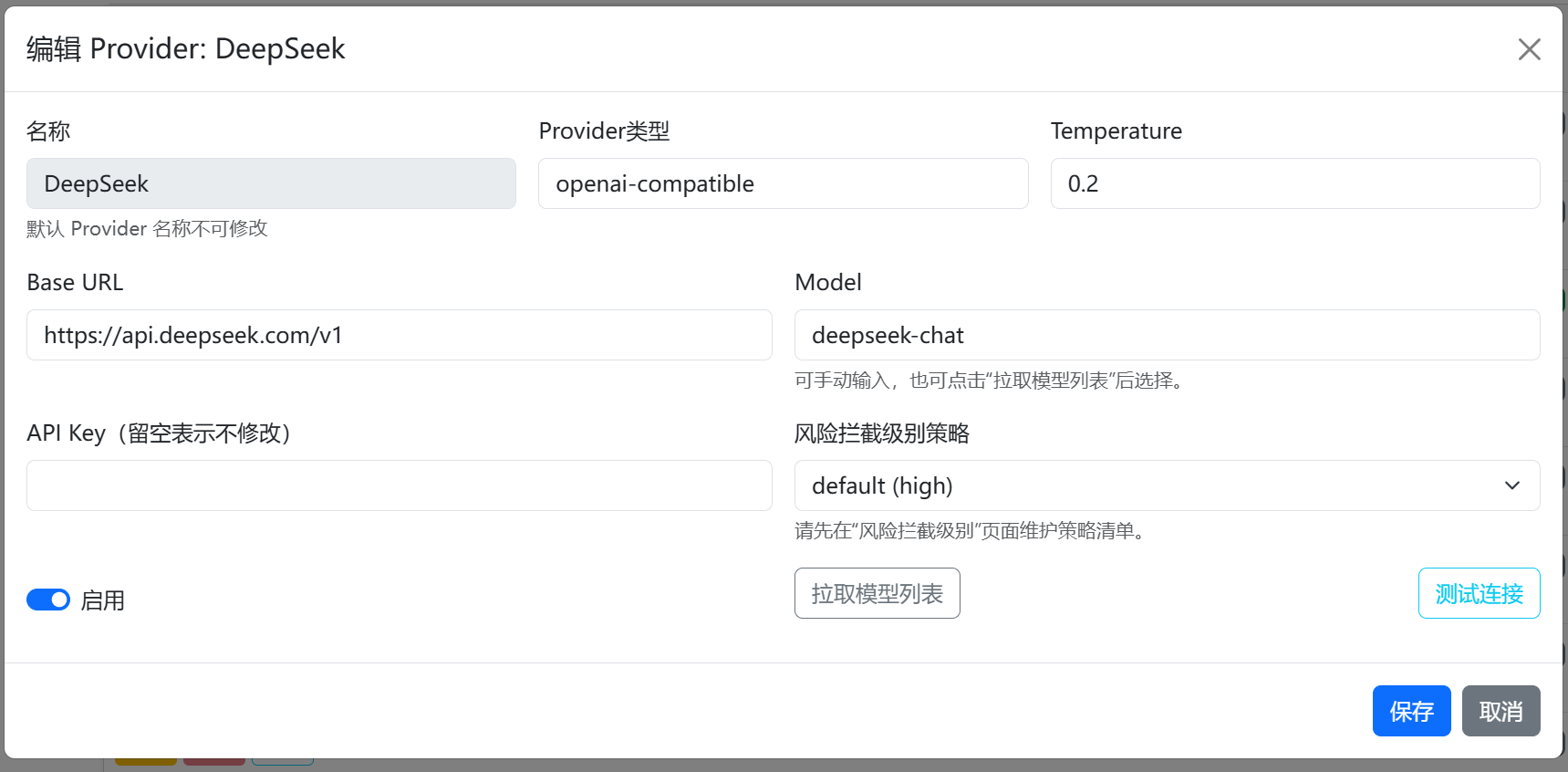Click the Temperature label text

[1116, 131]
